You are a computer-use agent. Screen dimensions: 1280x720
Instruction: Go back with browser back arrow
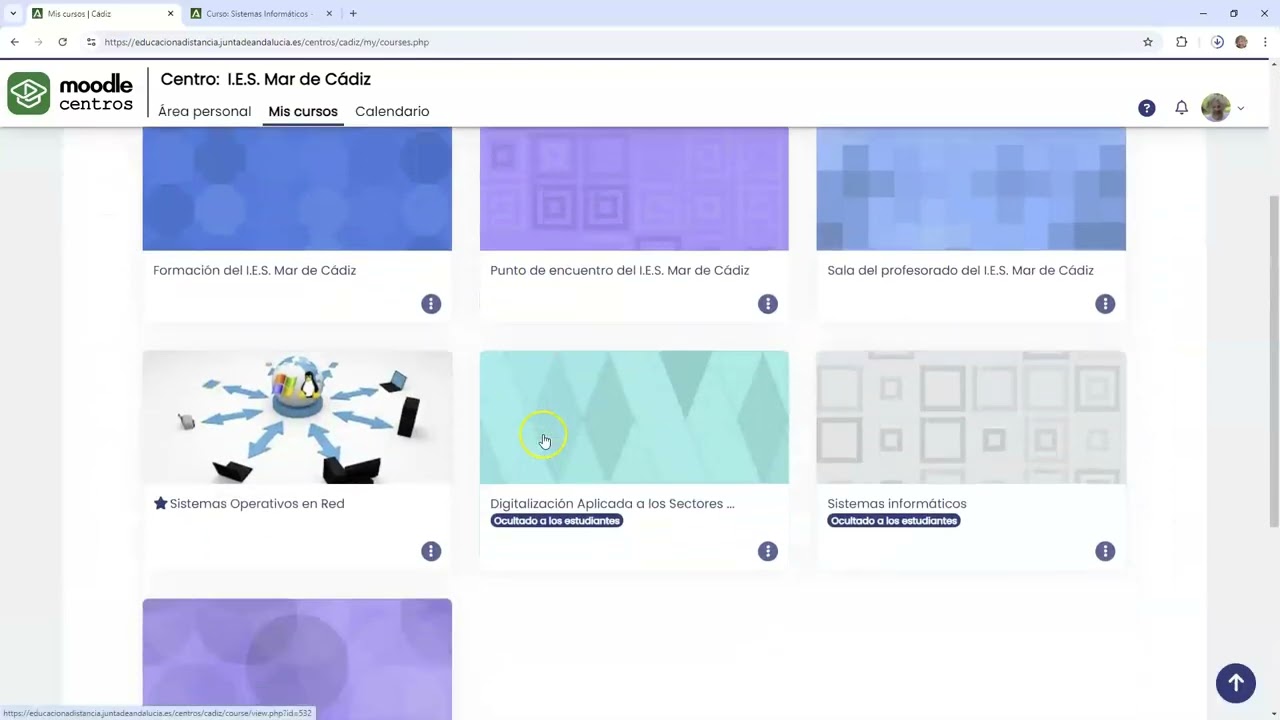tap(14, 42)
